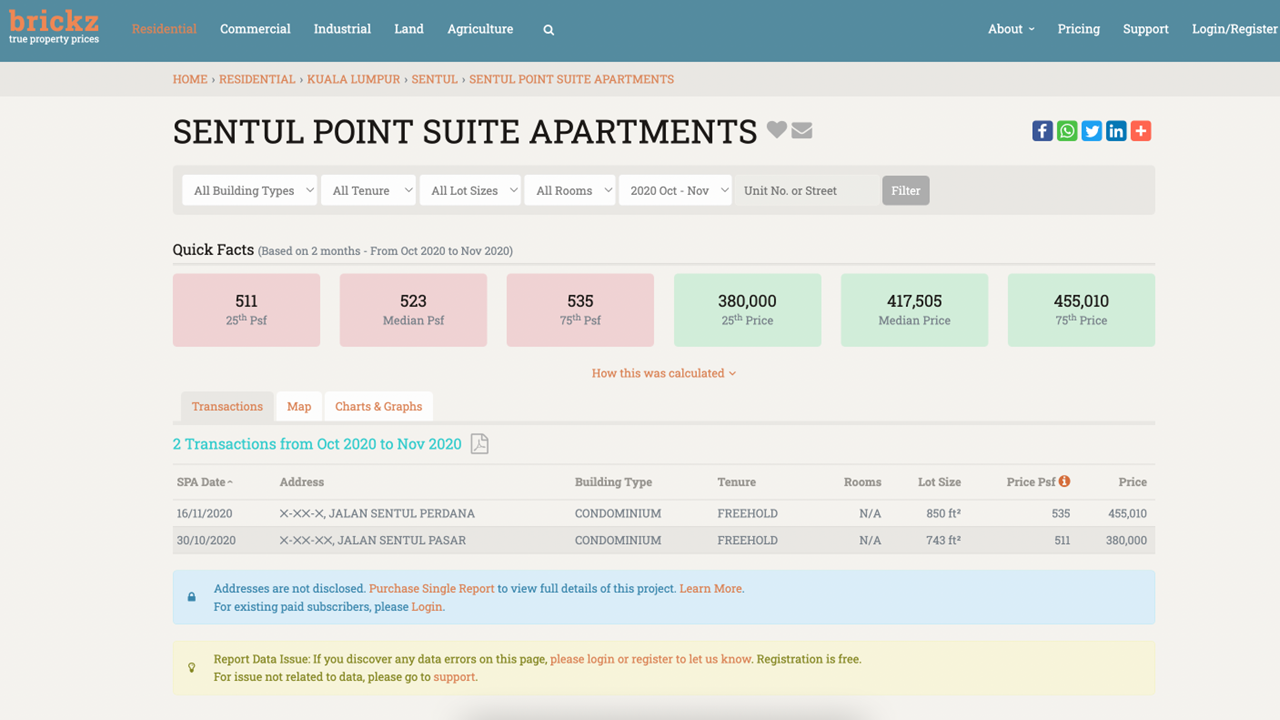Viewport: 1280px width, 720px height.
Task: Open Purchase Single Report link
Action: (432, 589)
